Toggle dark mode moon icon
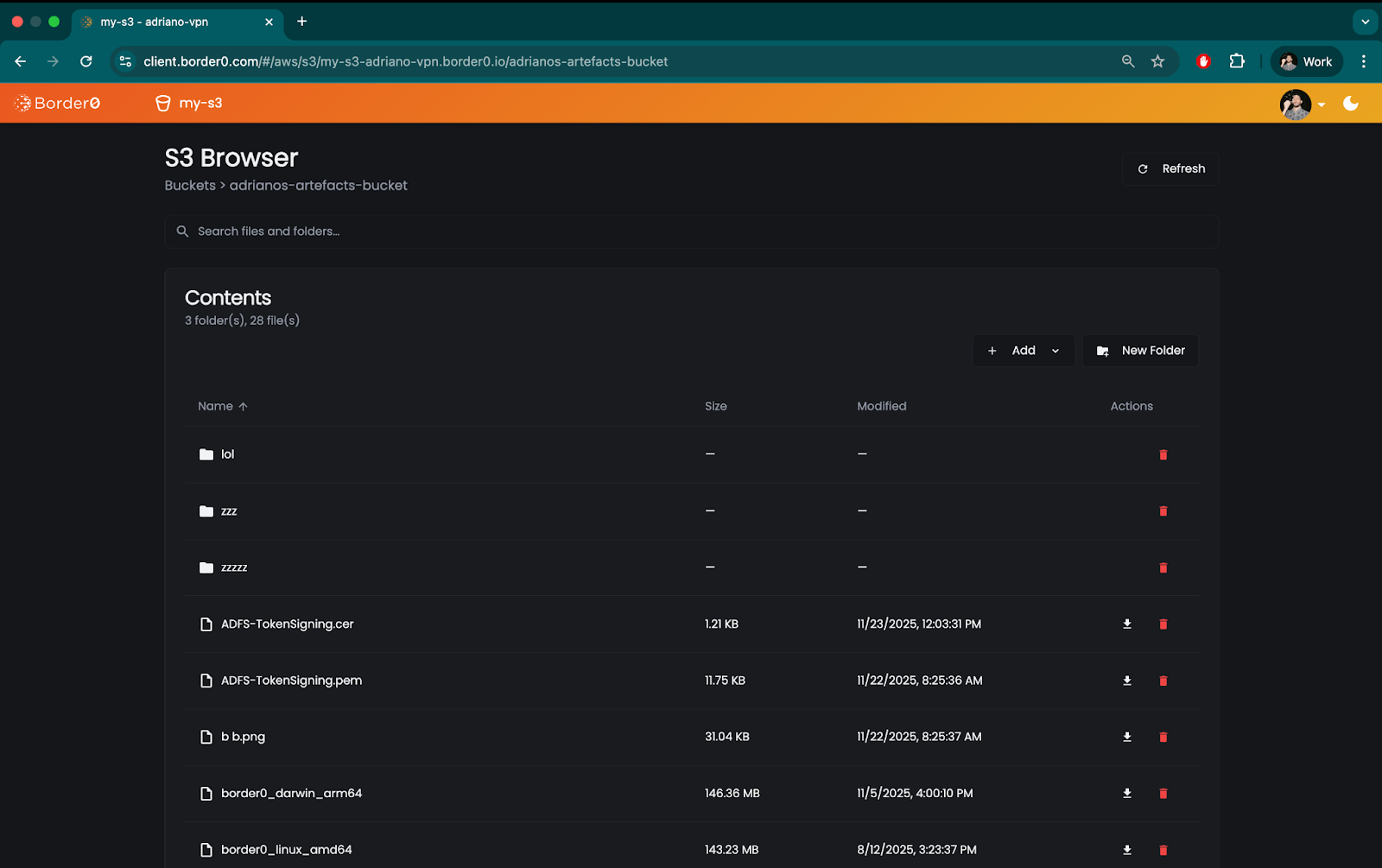Screen dimensions: 1382x868 point(1351,104)
